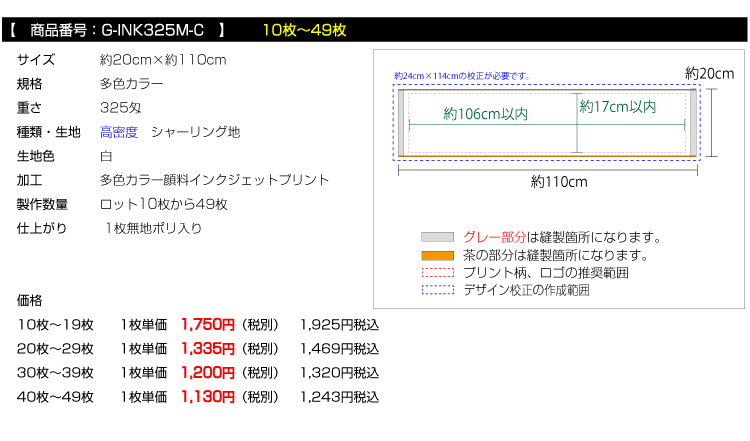Click デザイン校正の作成範囲 legend text
This screenshot has height=441, width=750.
click(526, 290)
